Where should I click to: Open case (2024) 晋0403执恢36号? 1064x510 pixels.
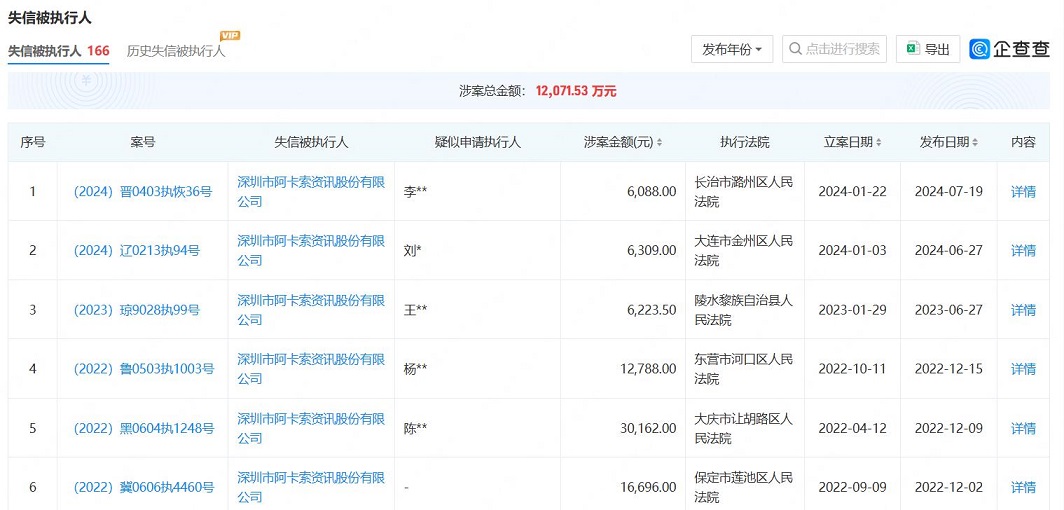click(142, 192)
